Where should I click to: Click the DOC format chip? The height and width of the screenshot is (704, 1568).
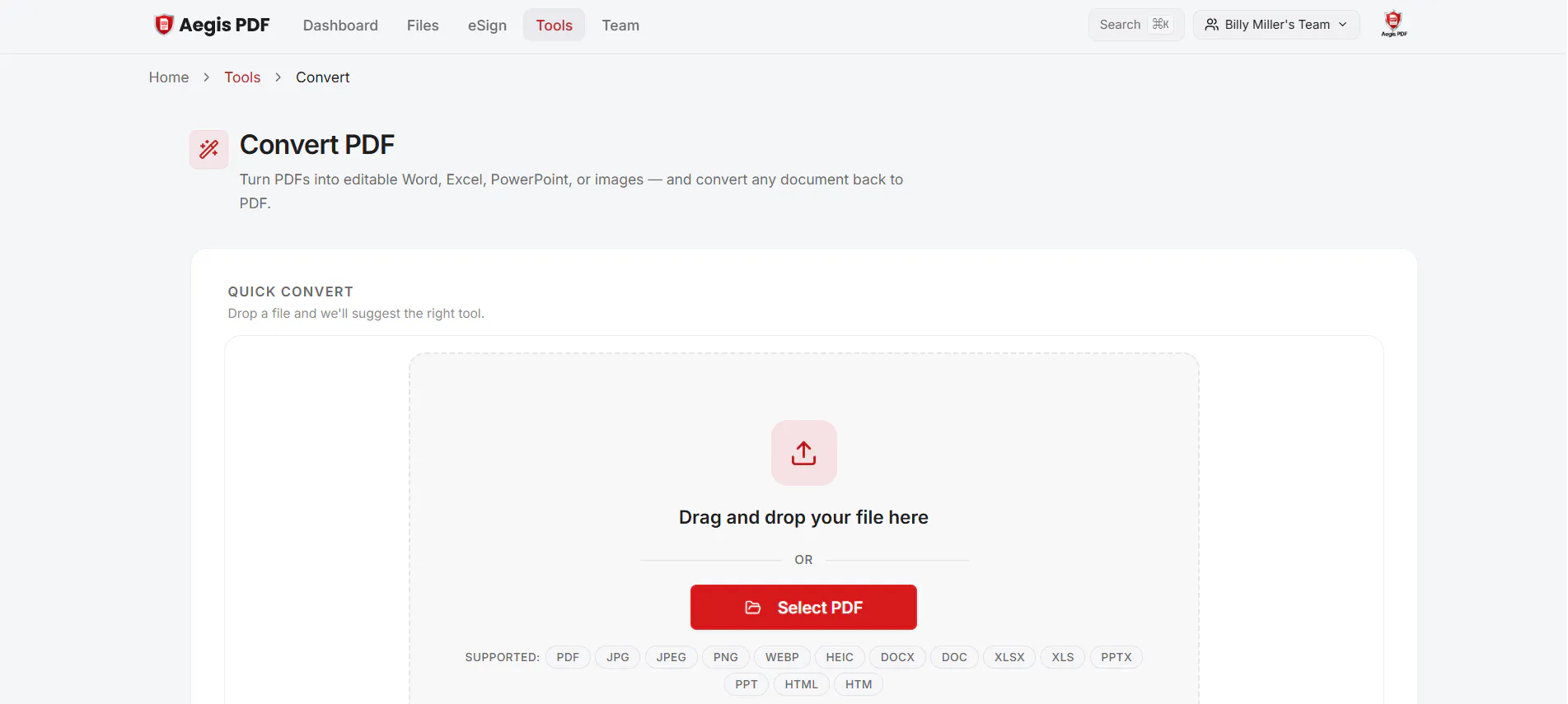click(954, 657)
